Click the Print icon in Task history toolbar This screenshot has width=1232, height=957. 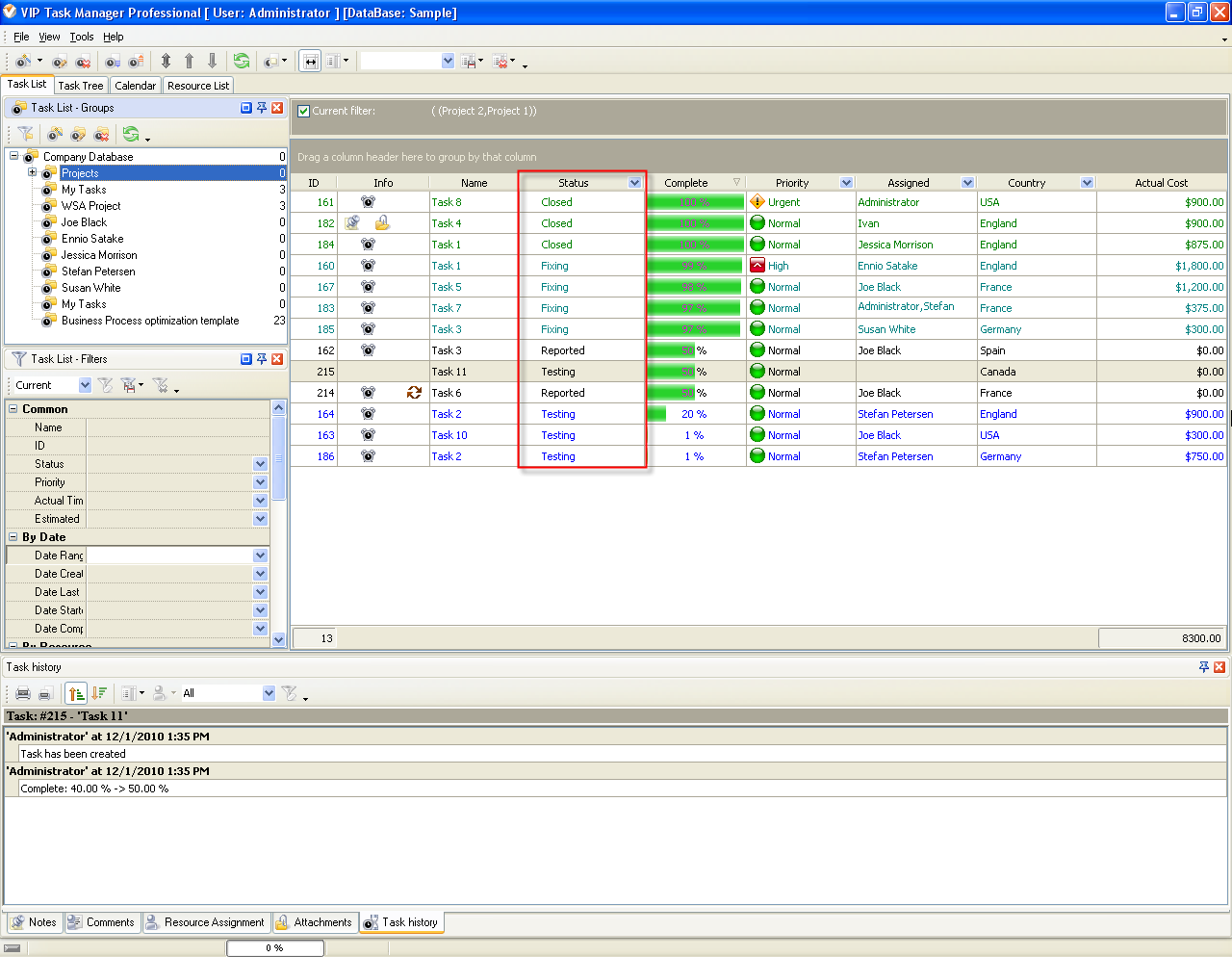pos(23,693)
